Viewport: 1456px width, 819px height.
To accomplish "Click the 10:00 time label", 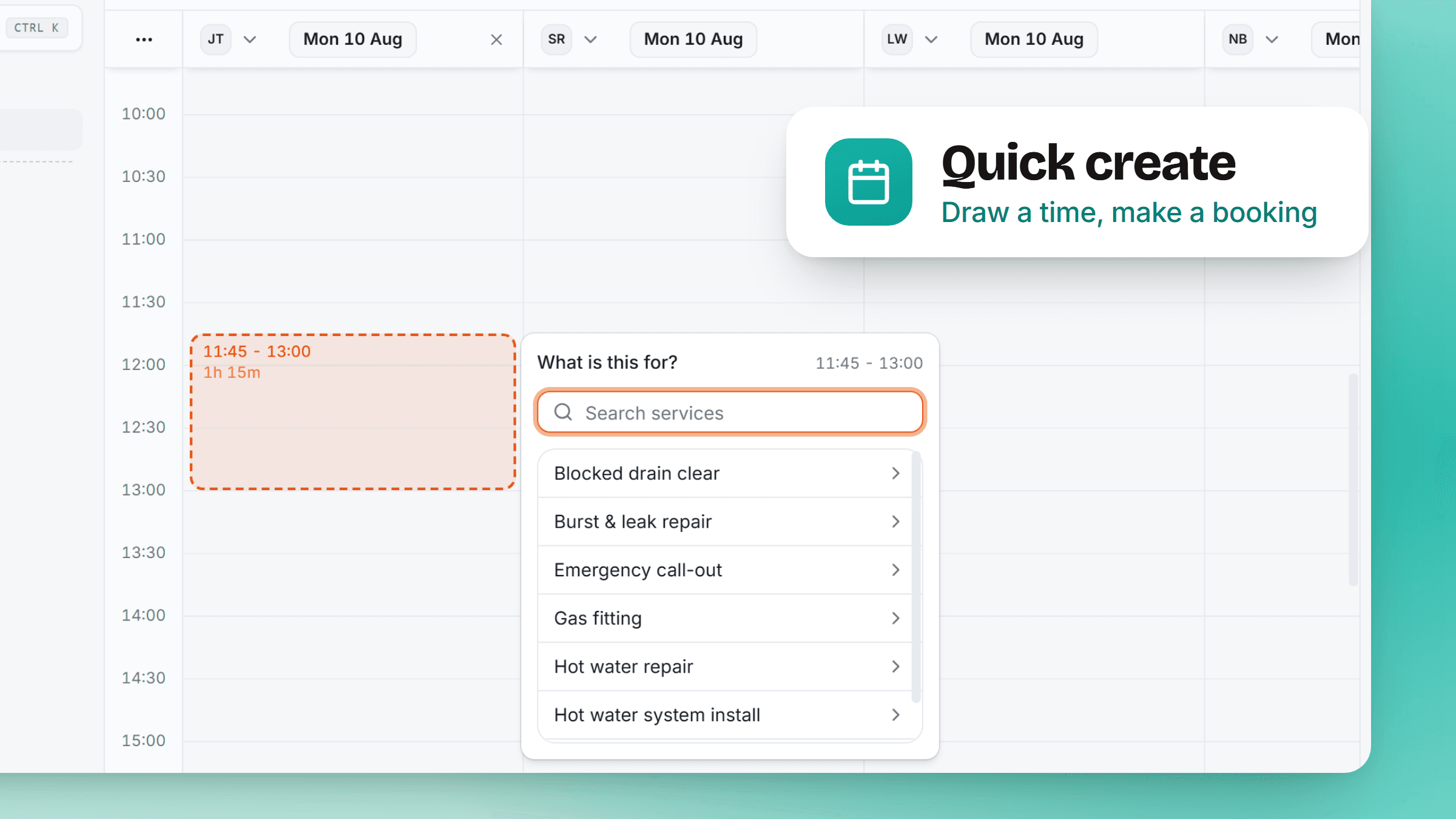I will [143, 114].
